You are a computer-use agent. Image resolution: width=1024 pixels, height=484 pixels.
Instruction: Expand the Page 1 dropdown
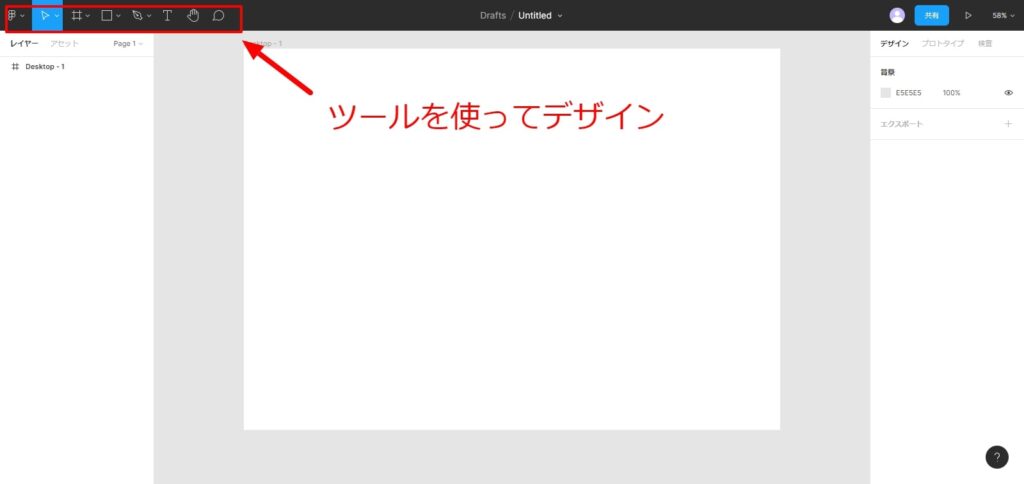click(x=127, y=44)
